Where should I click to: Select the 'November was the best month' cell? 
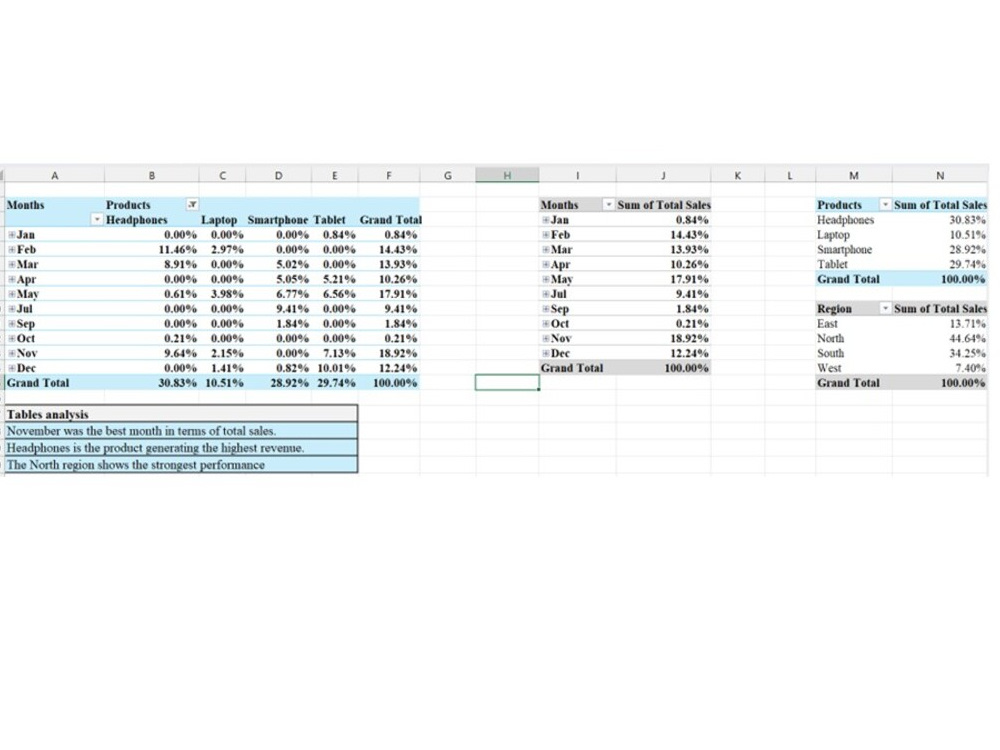coord(181,431)
